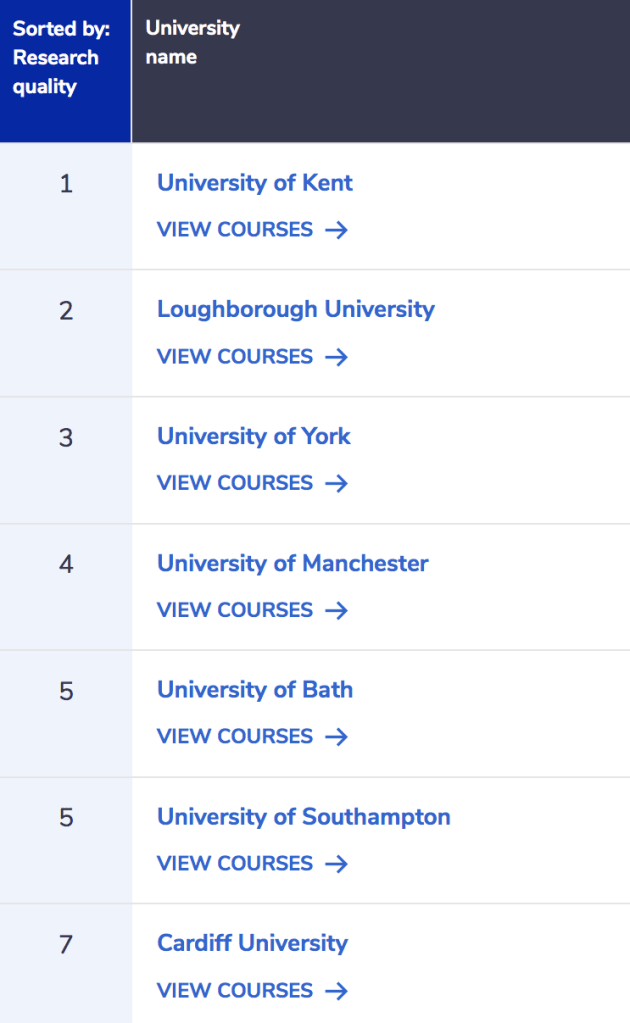The image size is (630, 1023).
Task: Open the Cardiff University link
Action: click(x=252, y=943)
